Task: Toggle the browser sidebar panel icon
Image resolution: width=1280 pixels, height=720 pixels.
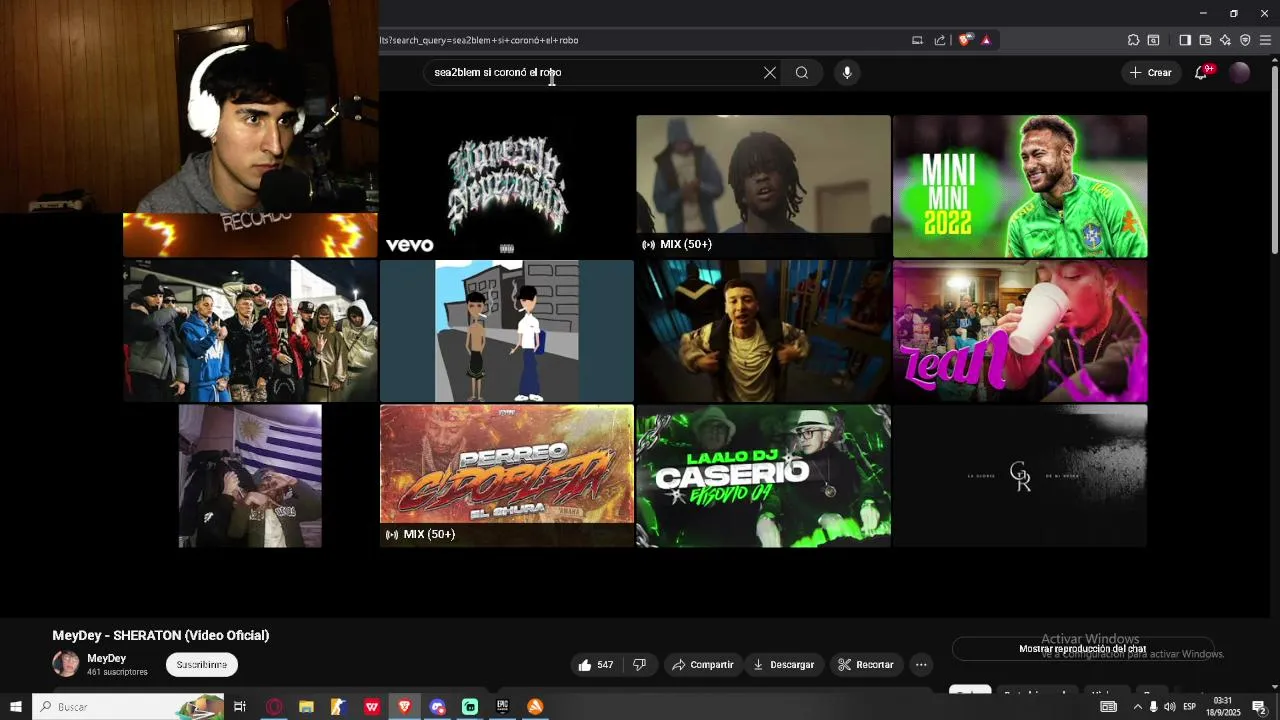Action: tap(1185, 40)
